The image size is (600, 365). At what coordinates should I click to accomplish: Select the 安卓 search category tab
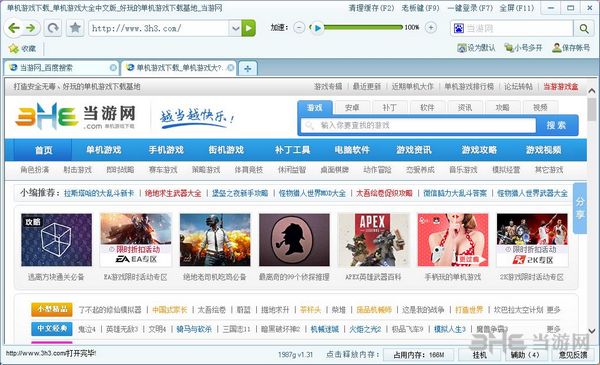click(352, 108)
